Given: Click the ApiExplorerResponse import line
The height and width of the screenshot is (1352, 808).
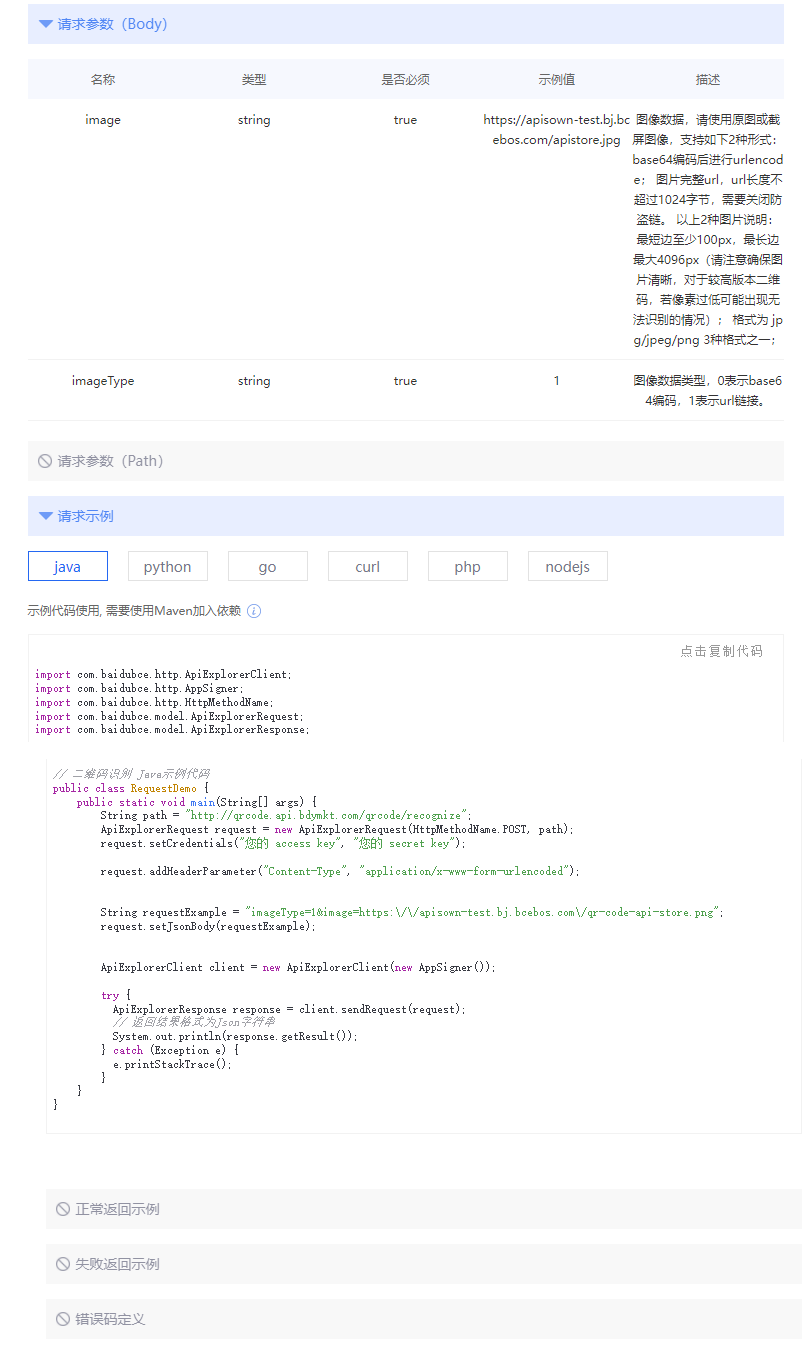Looking at the screenshot, I should pos(172,730).
